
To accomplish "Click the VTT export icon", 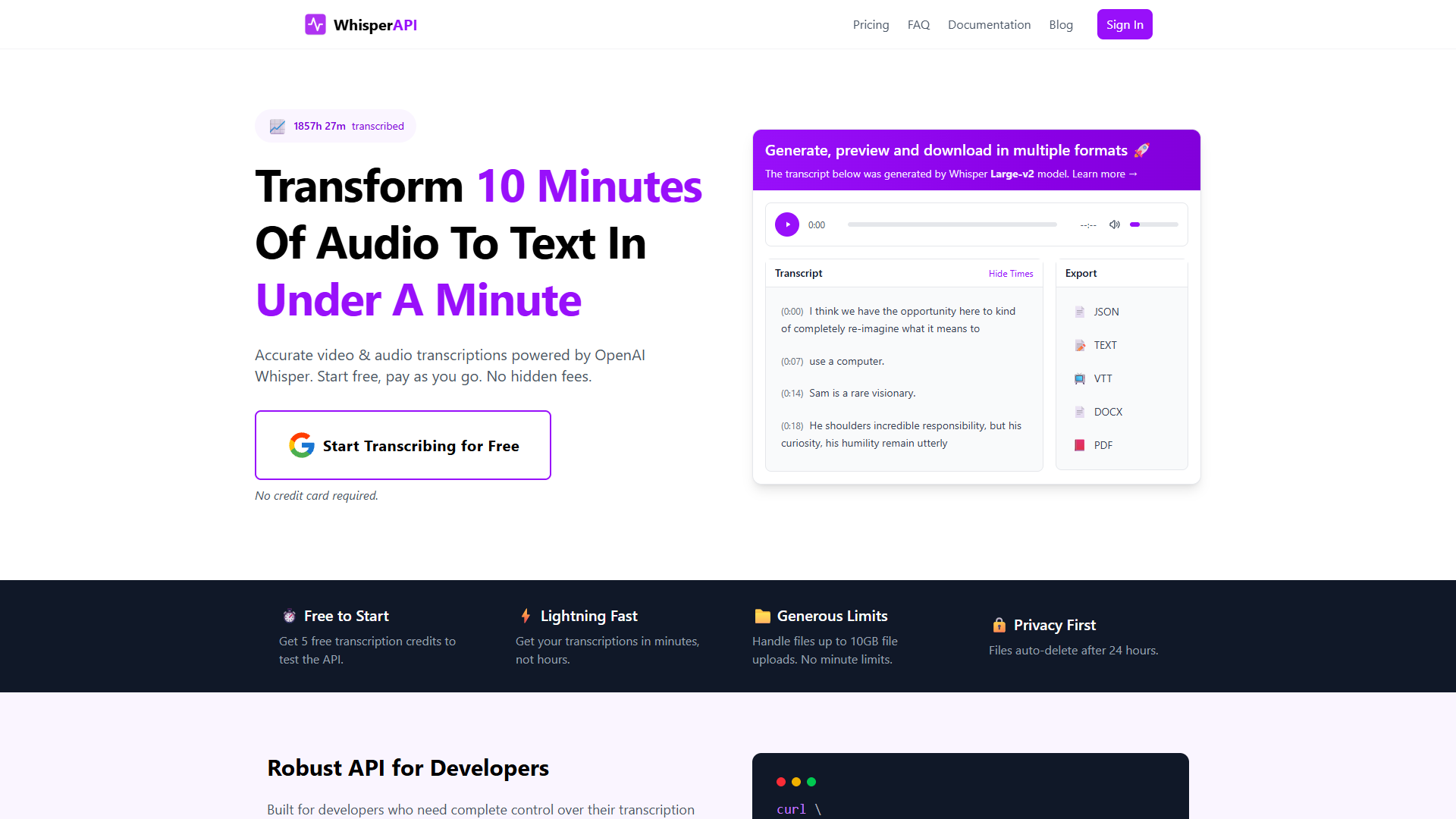I will click(1080, 378).
